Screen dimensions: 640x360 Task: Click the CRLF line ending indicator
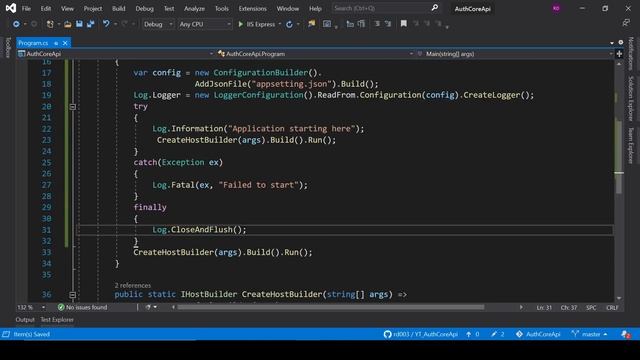click(612, 308)
